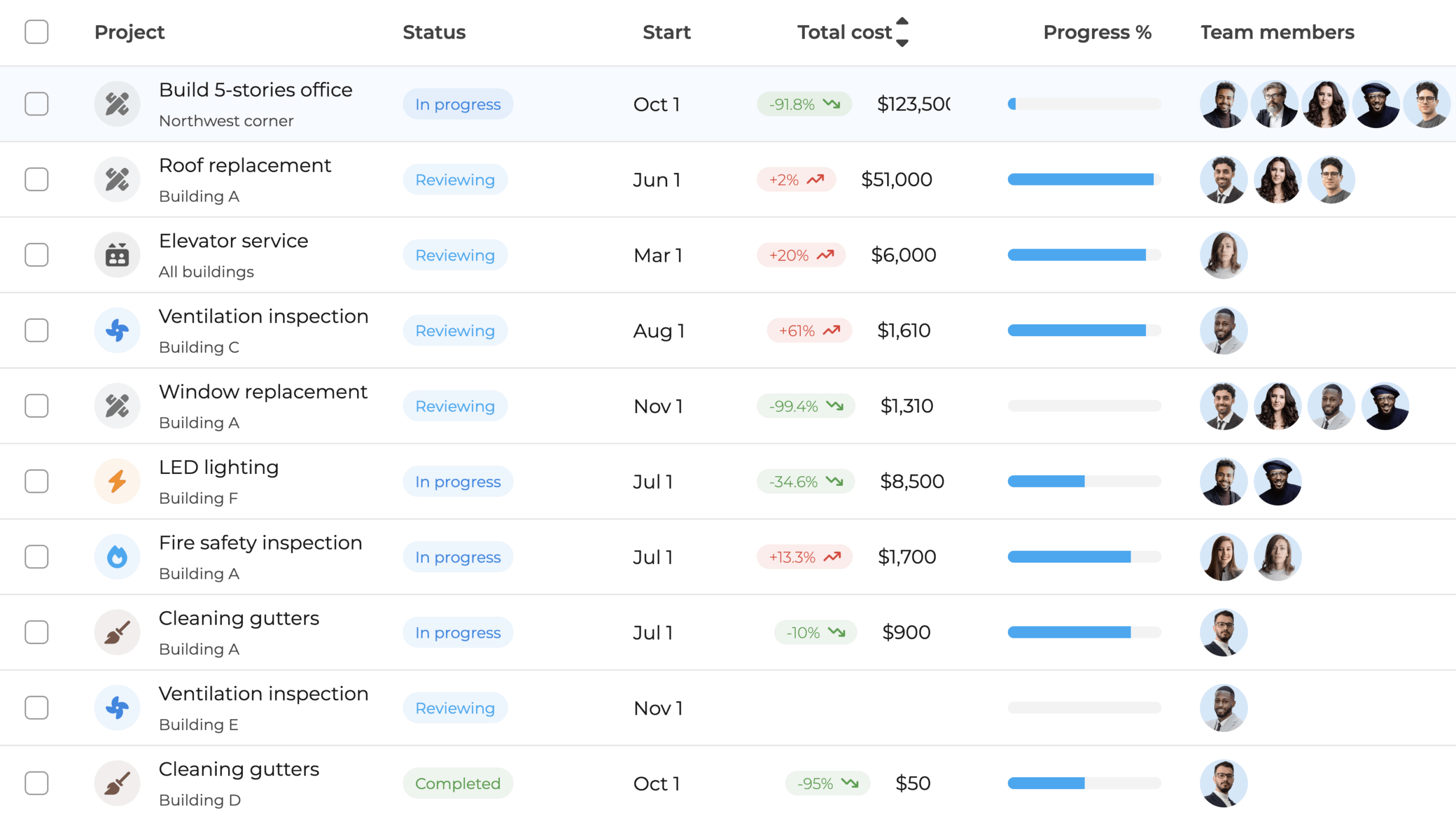Click the fan icon for Ventilation inspection Building C

click(117, 331)
